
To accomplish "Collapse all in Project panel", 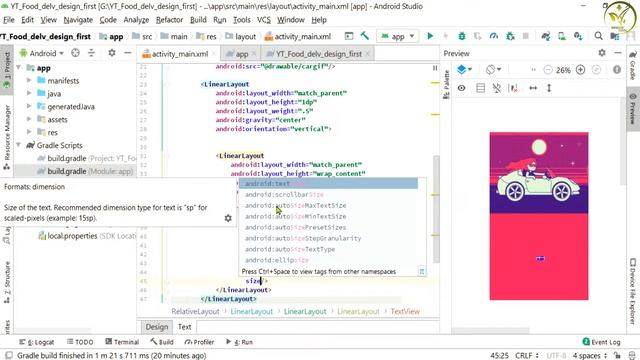I will tap(91, 53).
